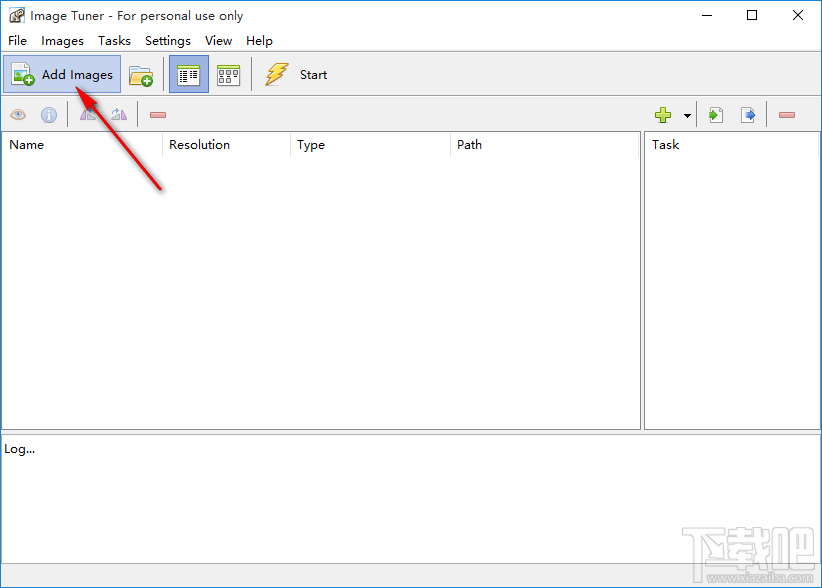The image size is (822, 588).
Task: Close the Image Tuner window
Action: pos(797,15)
